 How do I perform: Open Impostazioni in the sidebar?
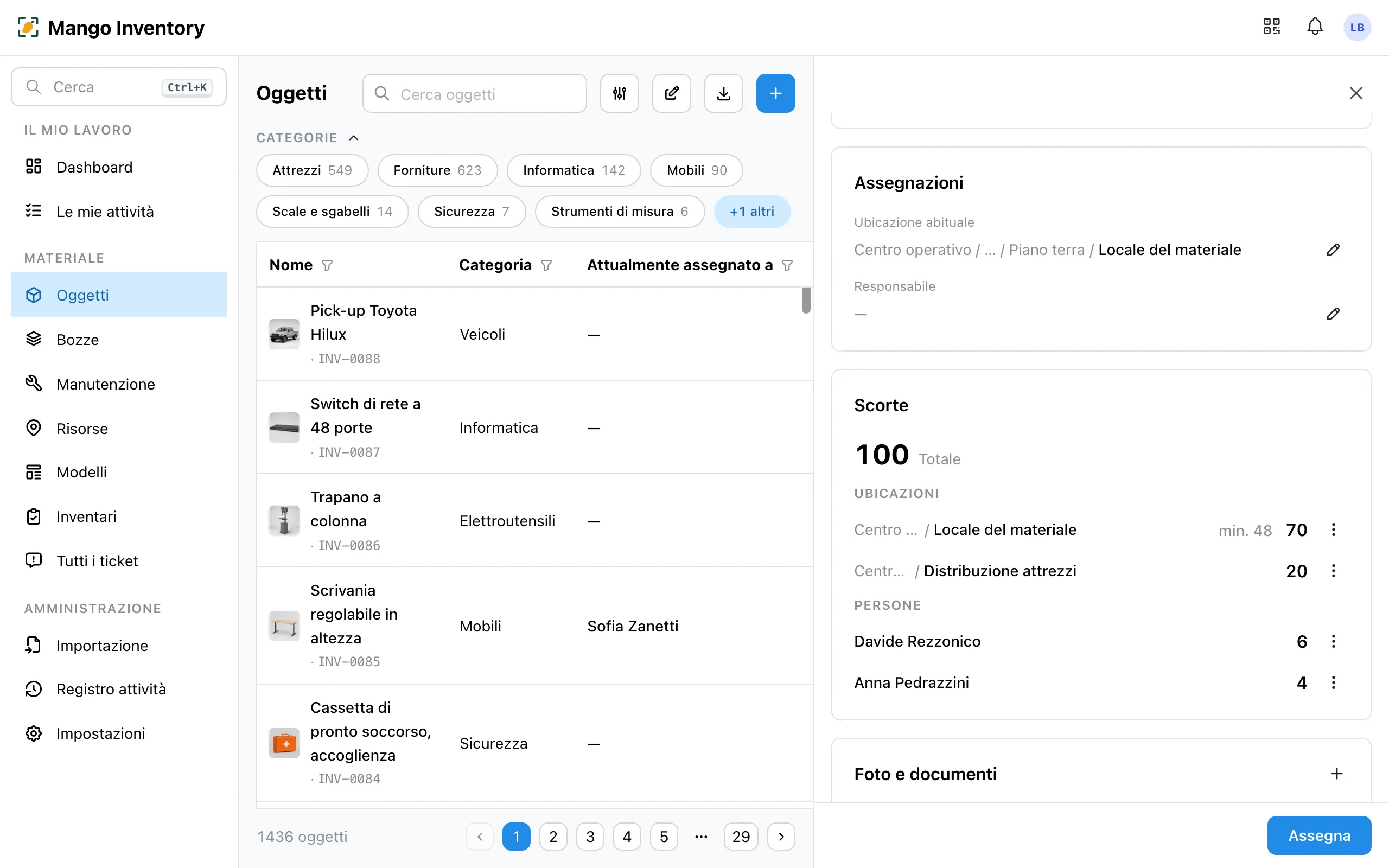119,733
